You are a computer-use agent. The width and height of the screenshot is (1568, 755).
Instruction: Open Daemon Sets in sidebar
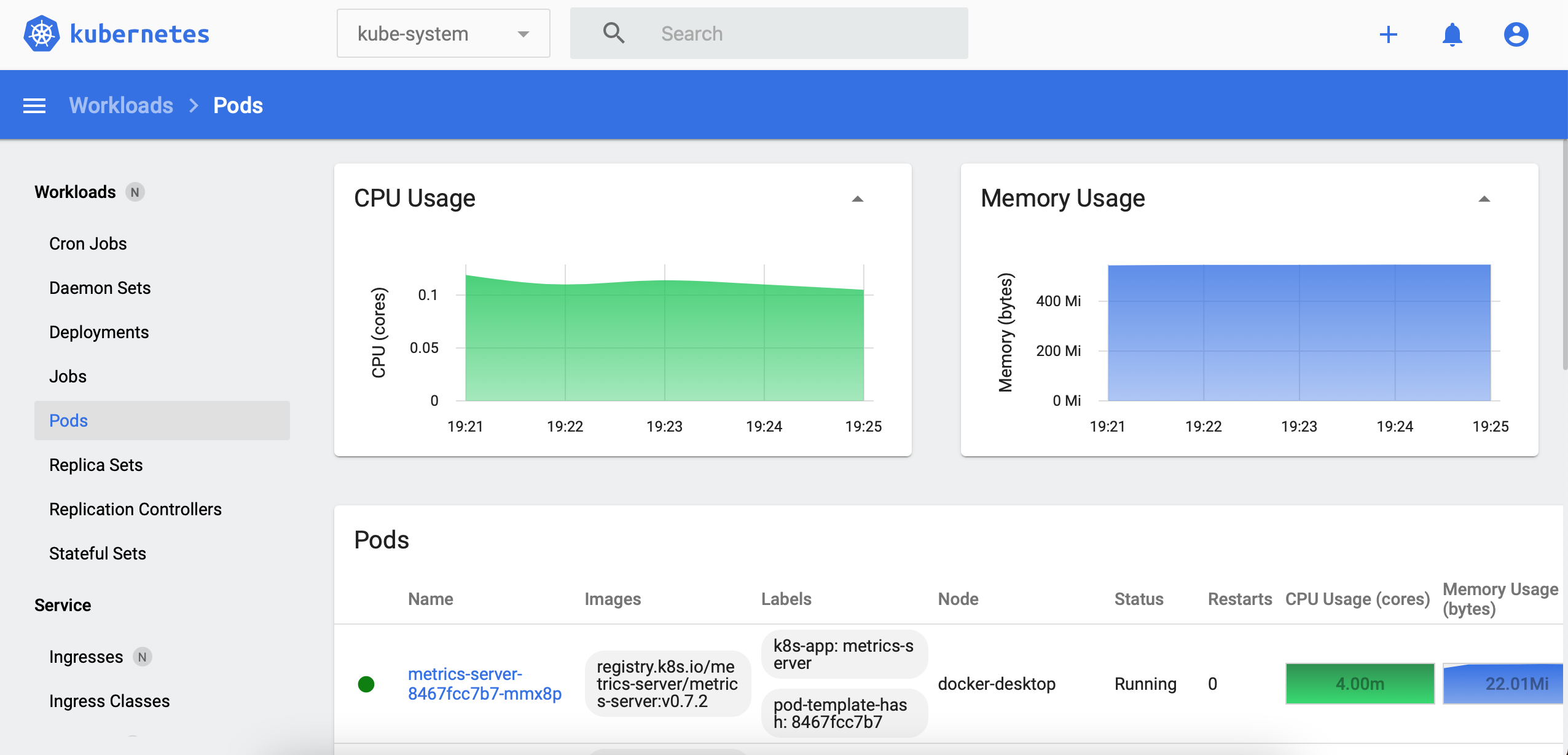100,288
